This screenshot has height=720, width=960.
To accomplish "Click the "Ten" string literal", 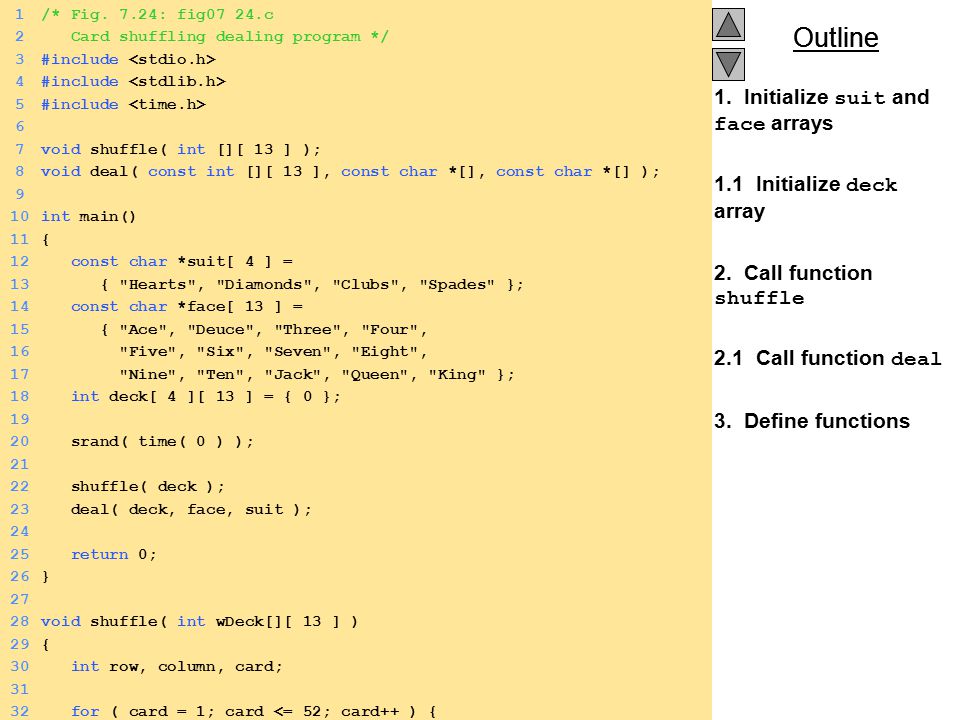I will pyautogui.click(x=220, y=375).
